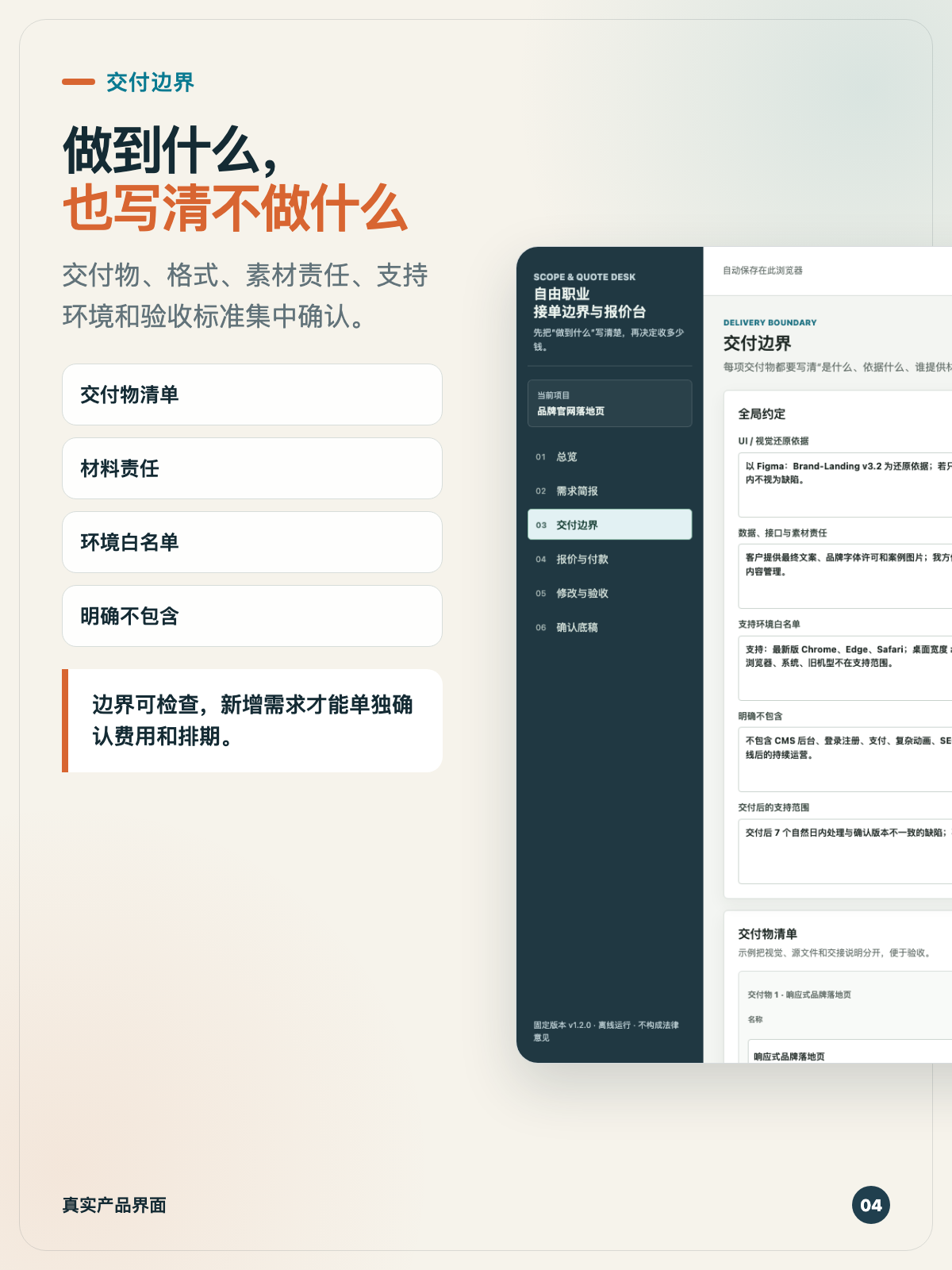Click the DELIVERY BOUNDARY label

(770, 322)
